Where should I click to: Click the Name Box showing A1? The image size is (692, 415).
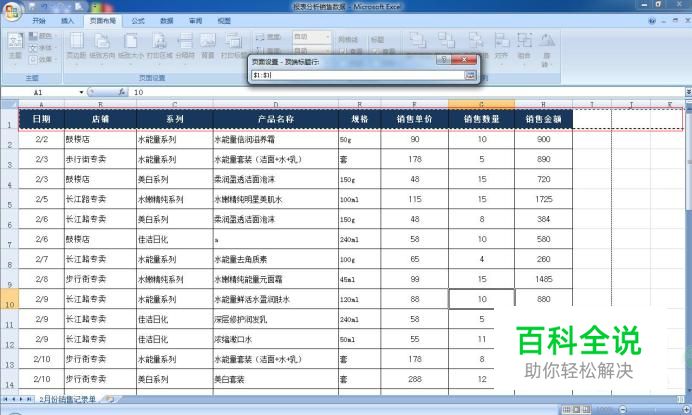click(x=40, y=92)
